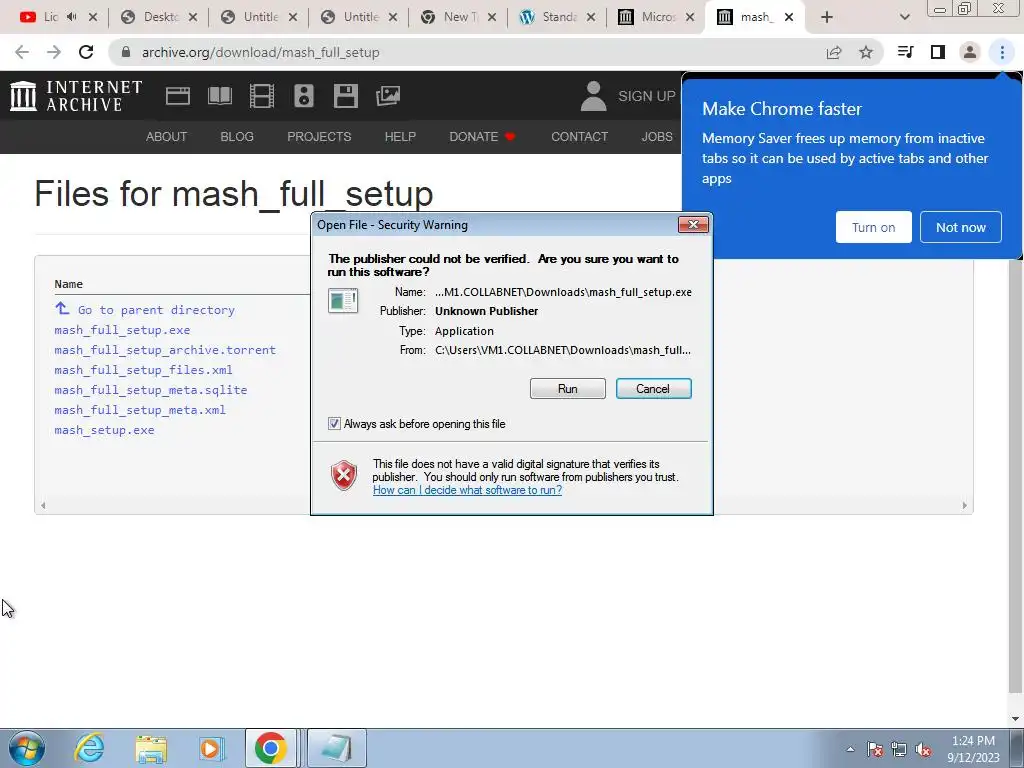The image size is (1024, 768).
Task: Click Go to parent directory
Action: (x=156, y=310)
